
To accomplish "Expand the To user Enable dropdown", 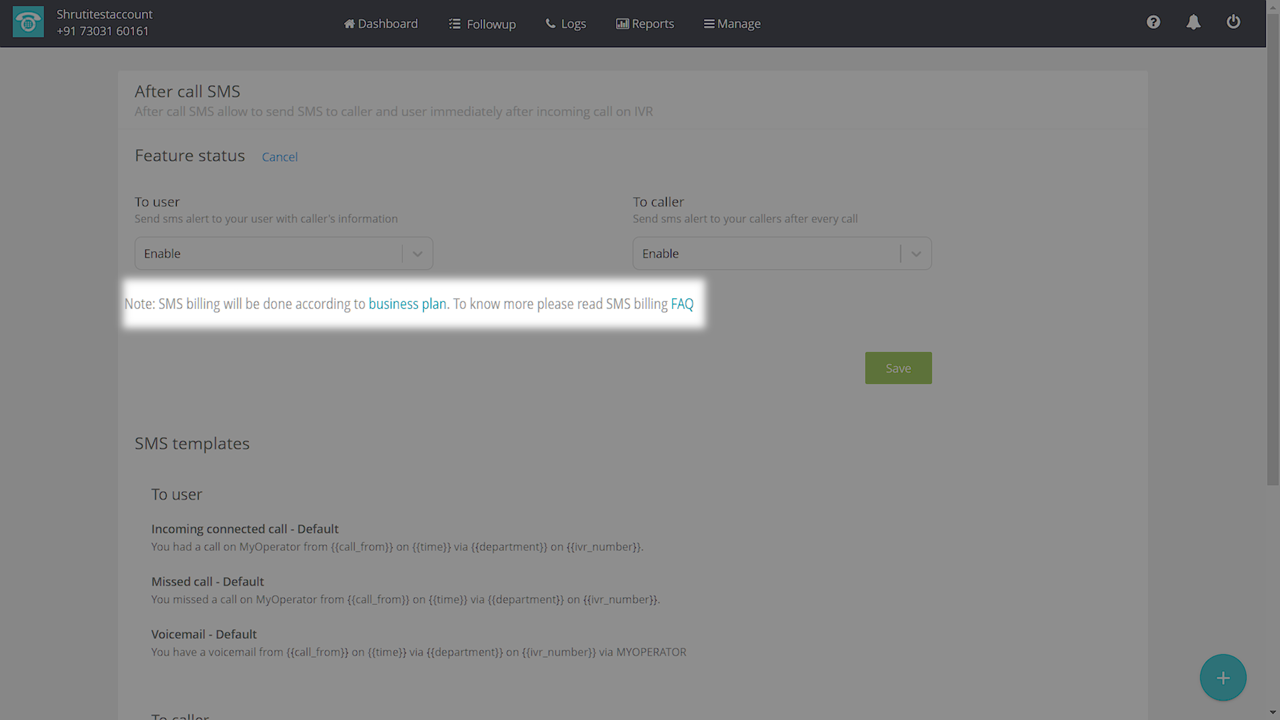I will [x=270, y=254].
